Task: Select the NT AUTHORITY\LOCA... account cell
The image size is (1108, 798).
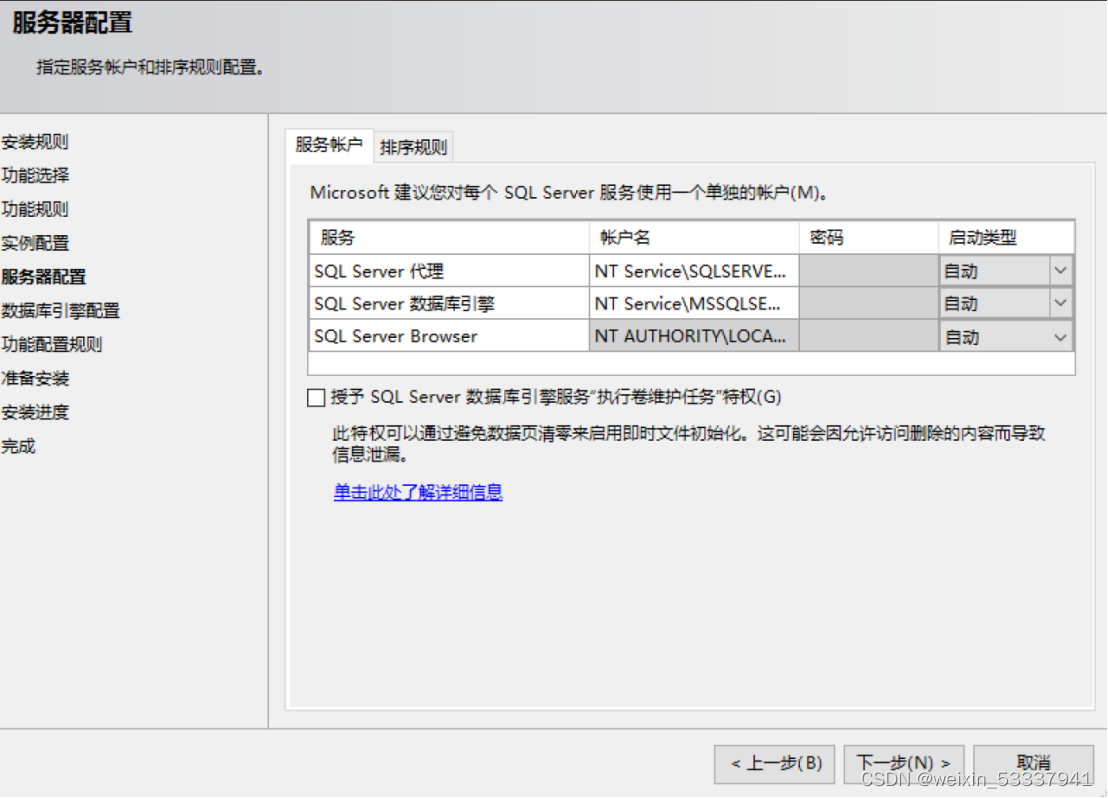Action: coord(694,336)
